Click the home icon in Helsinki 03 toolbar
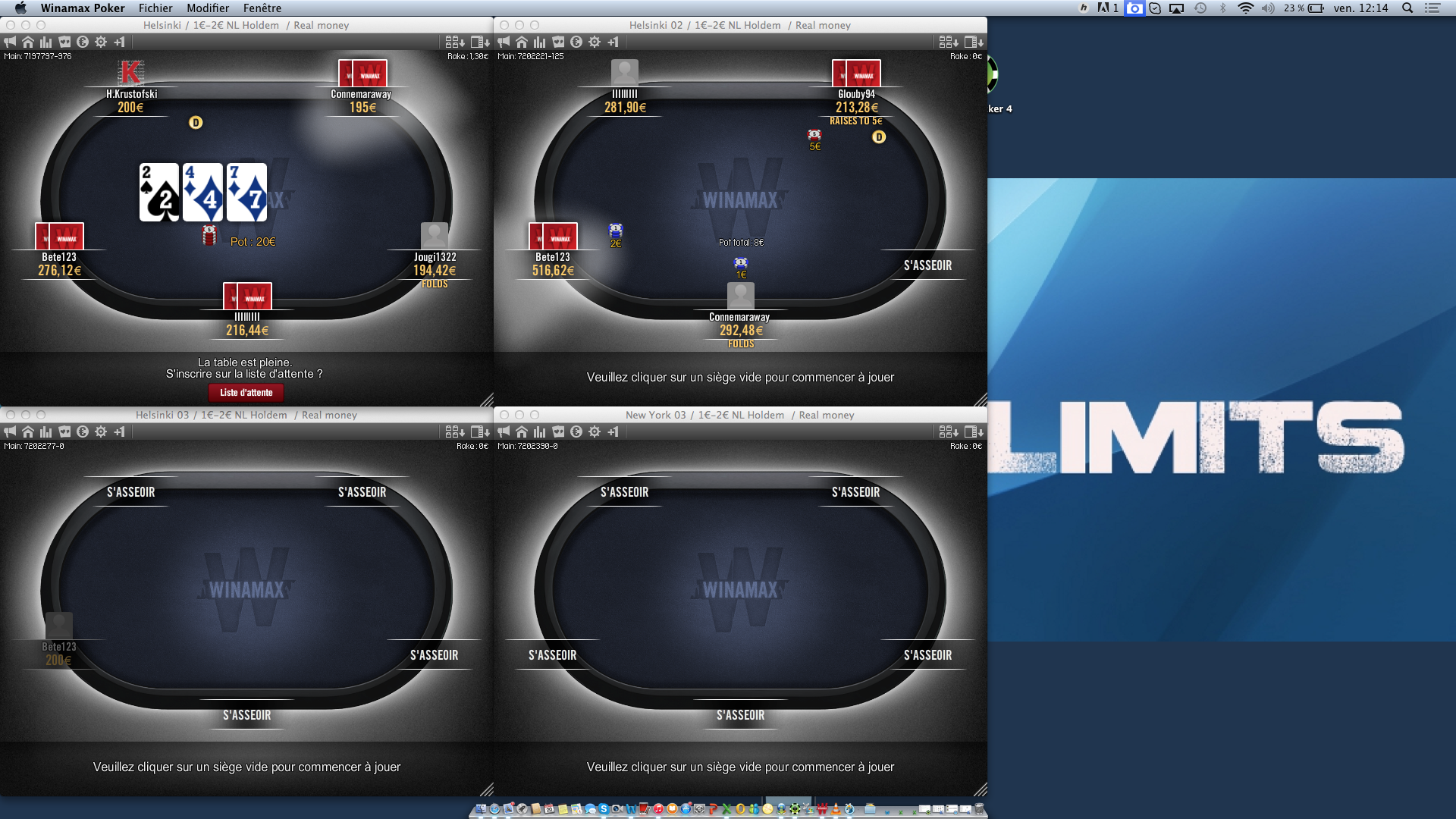The width and height of the screenshot is (1456, 819). tap(28, 431)
